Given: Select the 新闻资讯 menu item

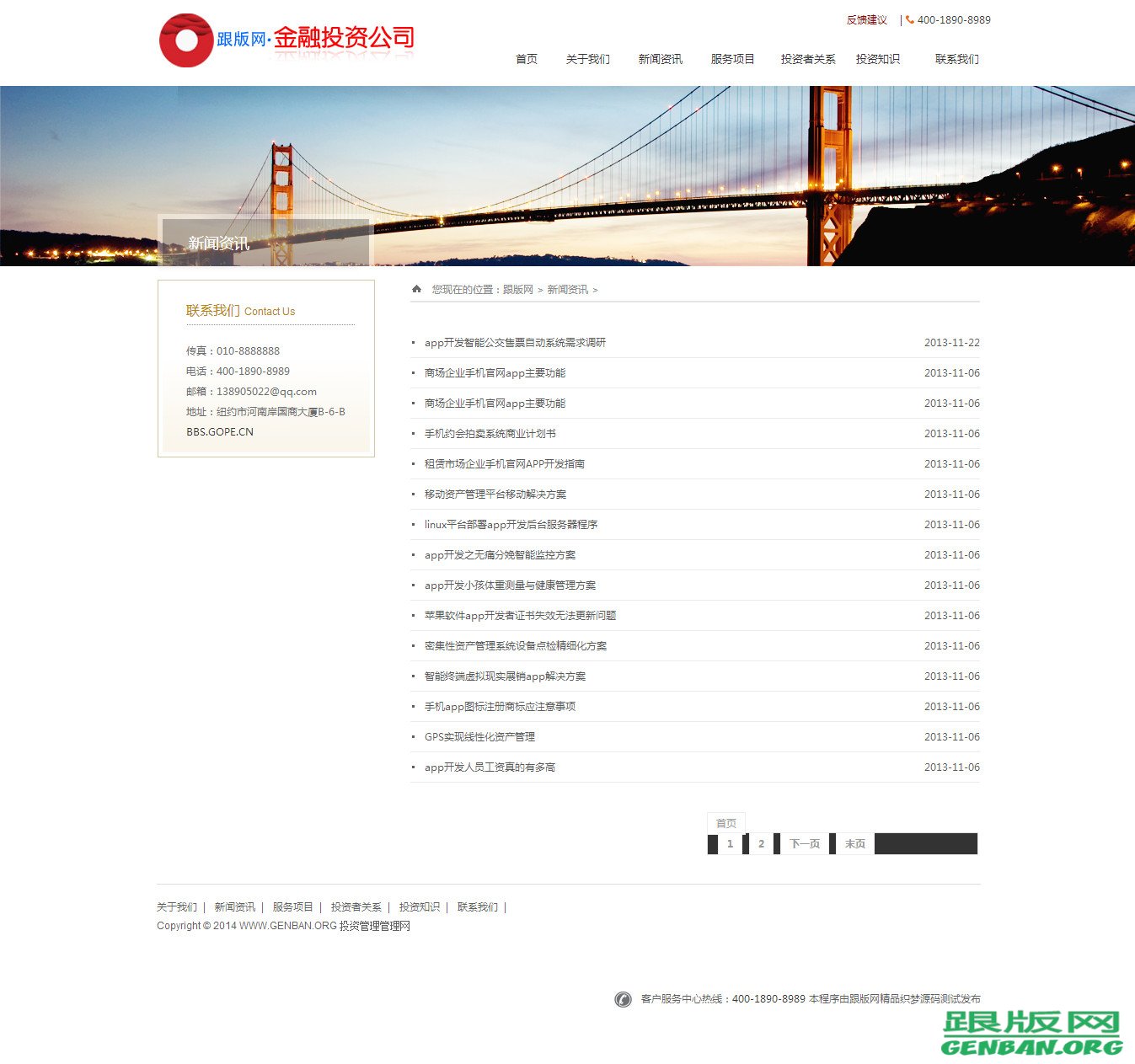Looking at the screenshot, I should pos(660,59).
